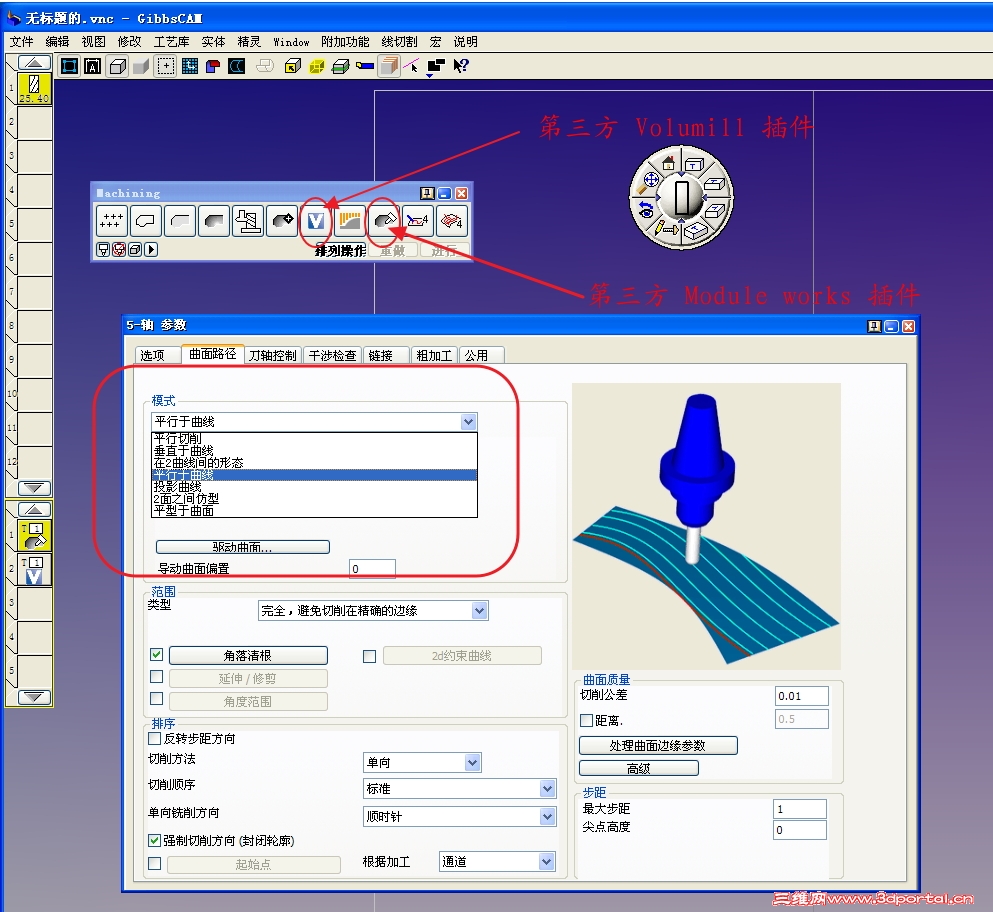Uncheck the 角落清根 checkbox

tap(156, 655)
